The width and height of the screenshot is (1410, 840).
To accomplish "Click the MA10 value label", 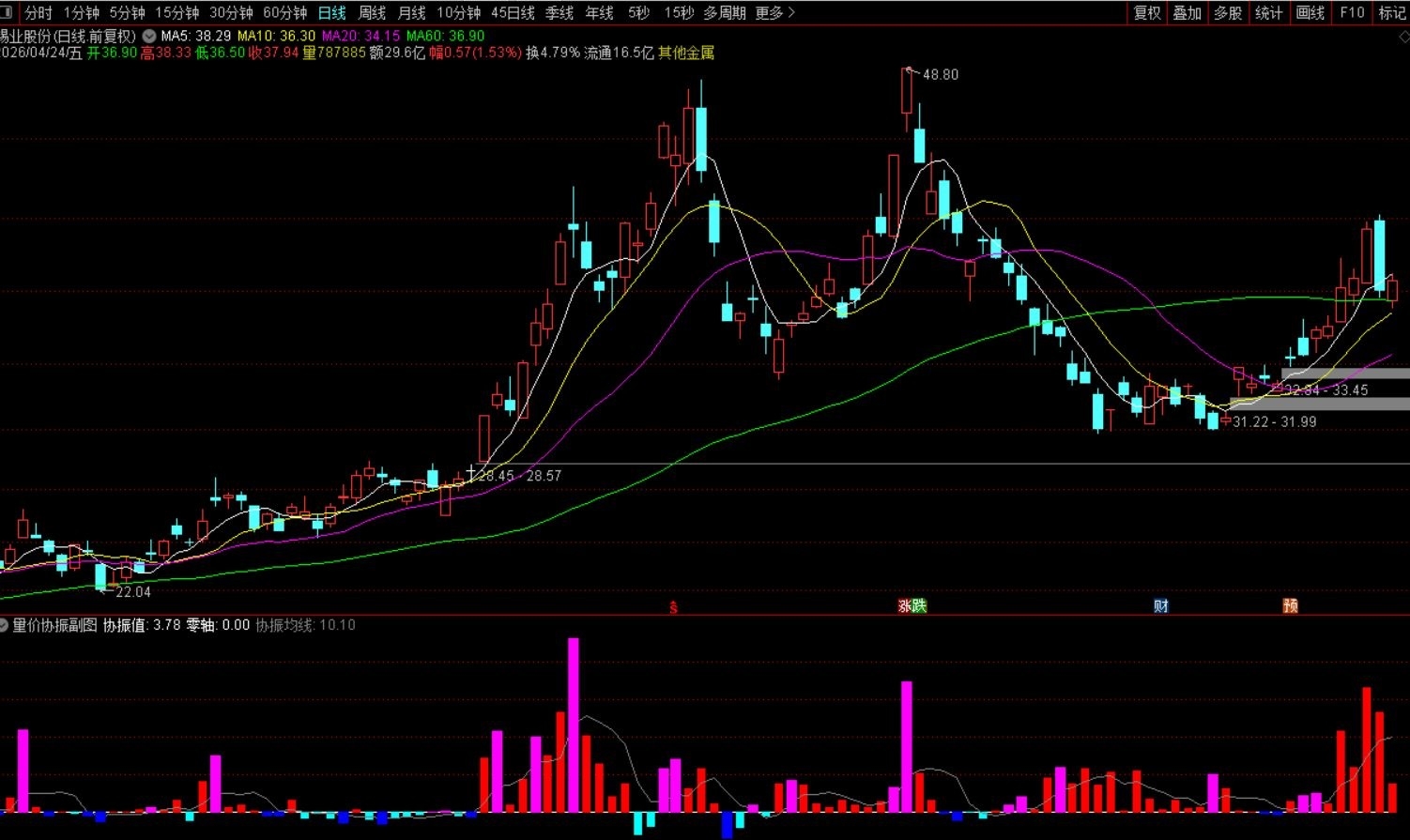I will pos(277,36).
